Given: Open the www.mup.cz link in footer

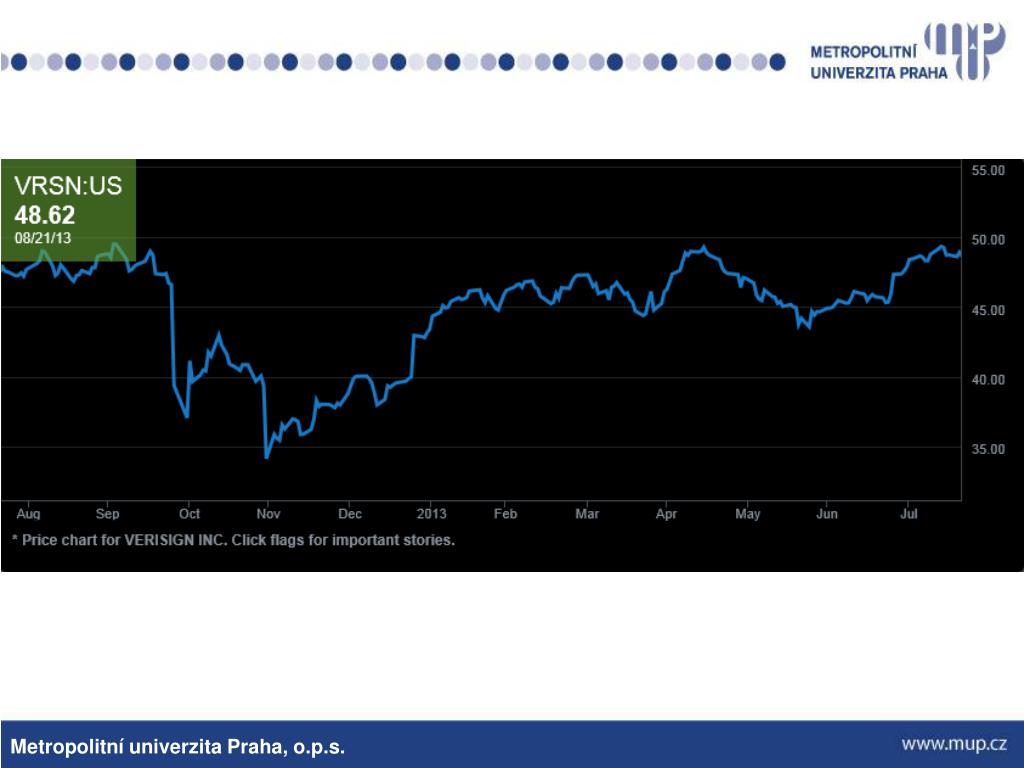Looking at the screenshot, I should pyautogui.click(x=954, y=744).
